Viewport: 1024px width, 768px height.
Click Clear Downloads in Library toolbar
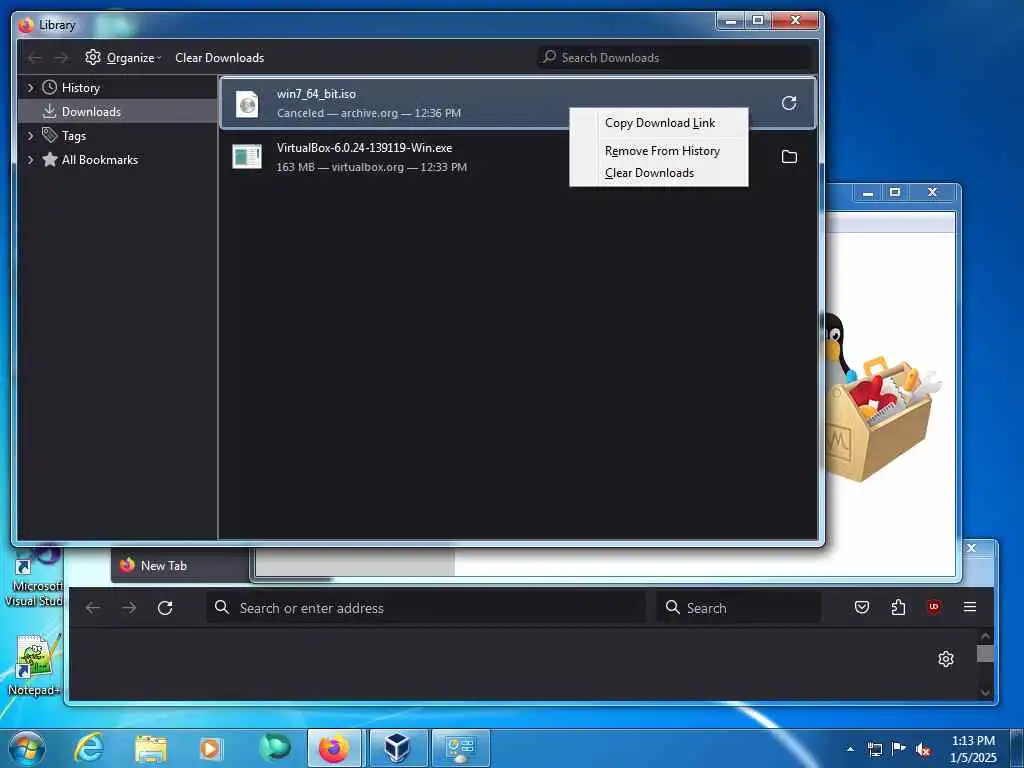[219, 57]
